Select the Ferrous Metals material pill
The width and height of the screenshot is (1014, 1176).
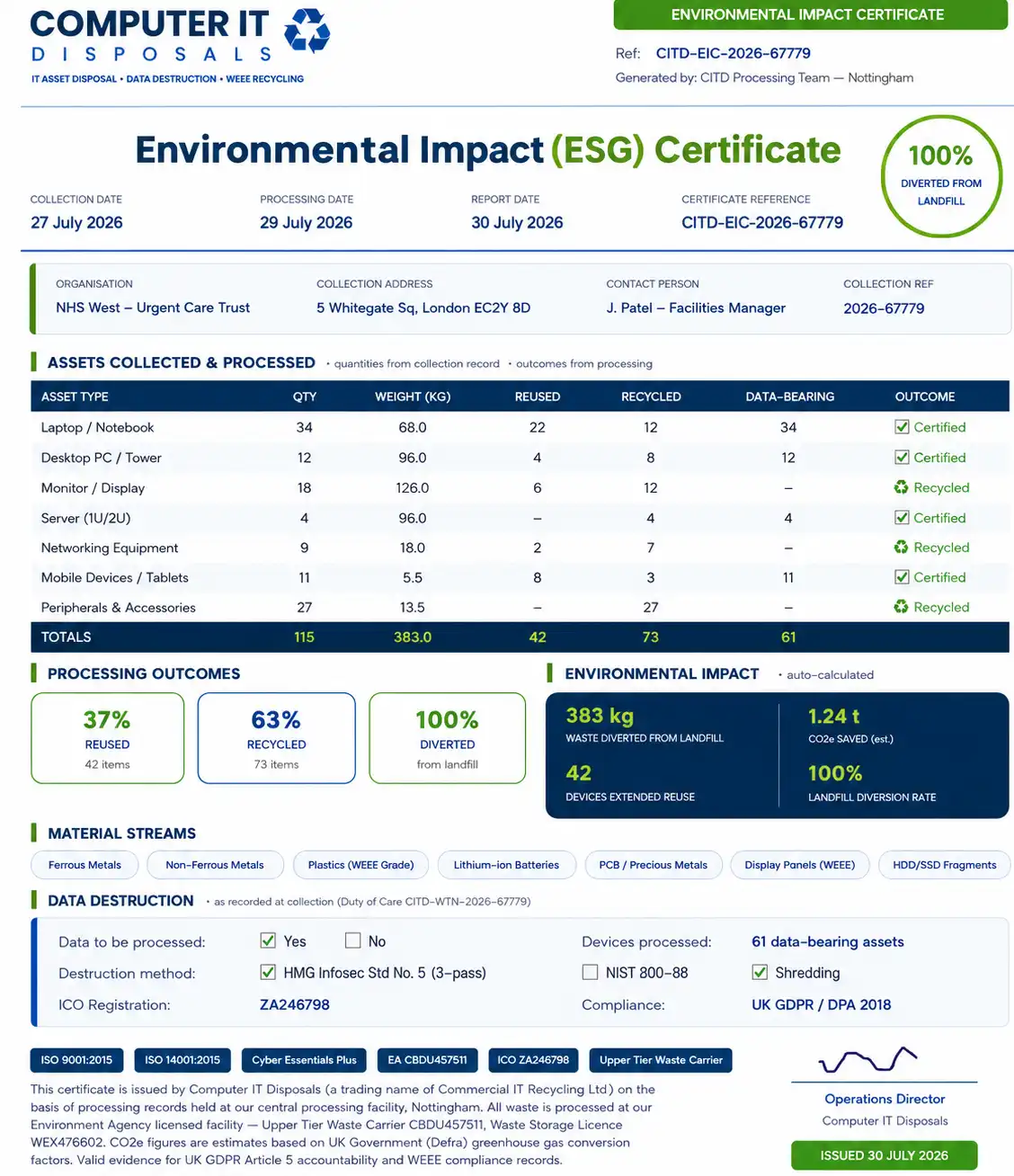pos(84,865)
